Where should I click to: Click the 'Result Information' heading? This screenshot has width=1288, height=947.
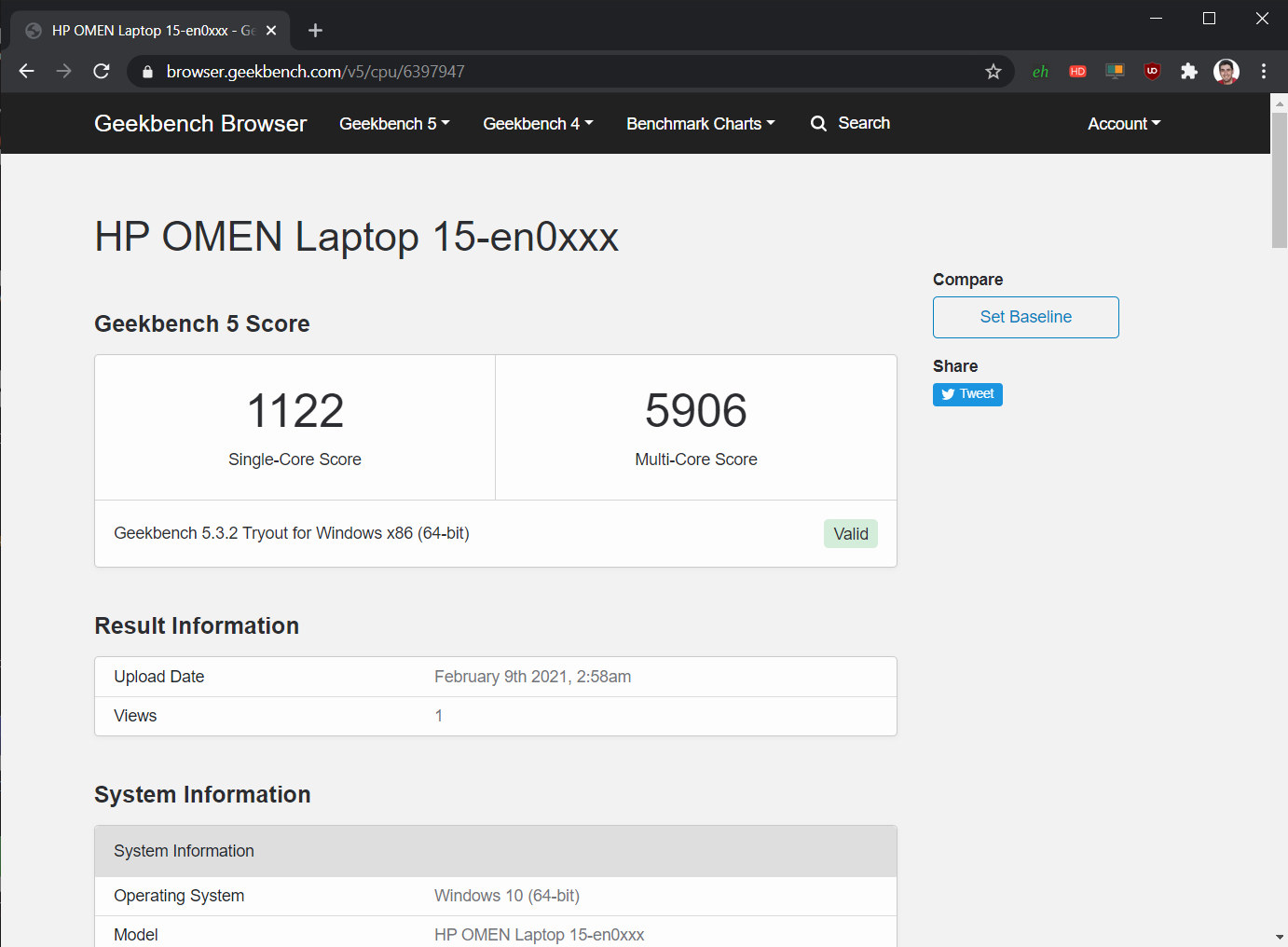coord(197,625)
